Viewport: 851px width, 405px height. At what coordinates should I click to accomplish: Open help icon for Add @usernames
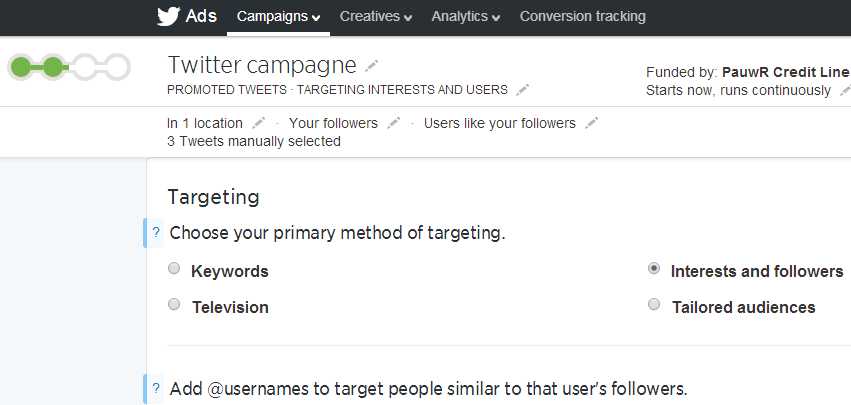[x=156, y=387]
